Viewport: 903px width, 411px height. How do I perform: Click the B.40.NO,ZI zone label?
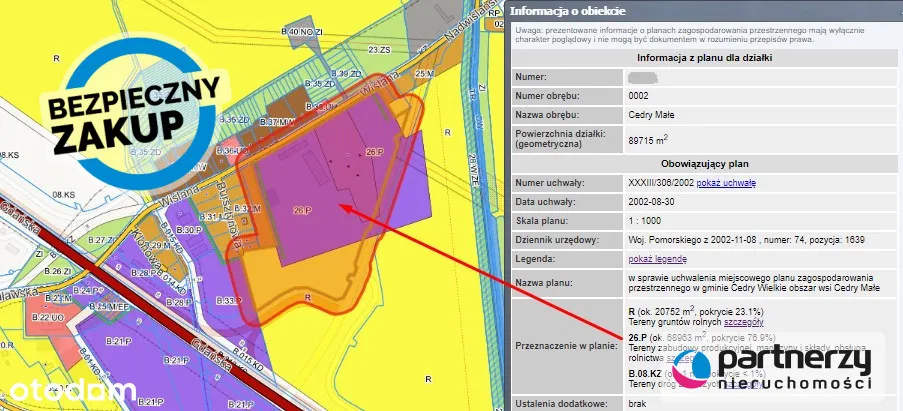303,33
